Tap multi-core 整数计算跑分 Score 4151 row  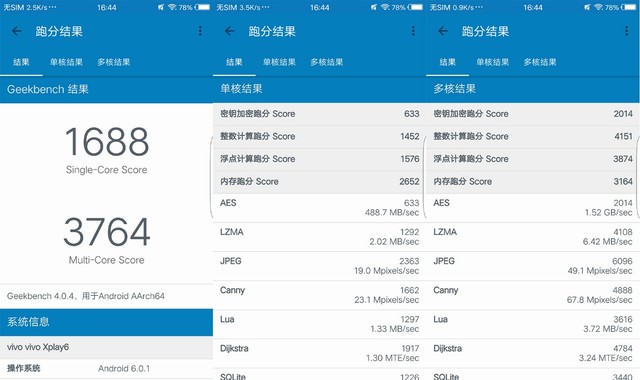[x=533, y=137]
